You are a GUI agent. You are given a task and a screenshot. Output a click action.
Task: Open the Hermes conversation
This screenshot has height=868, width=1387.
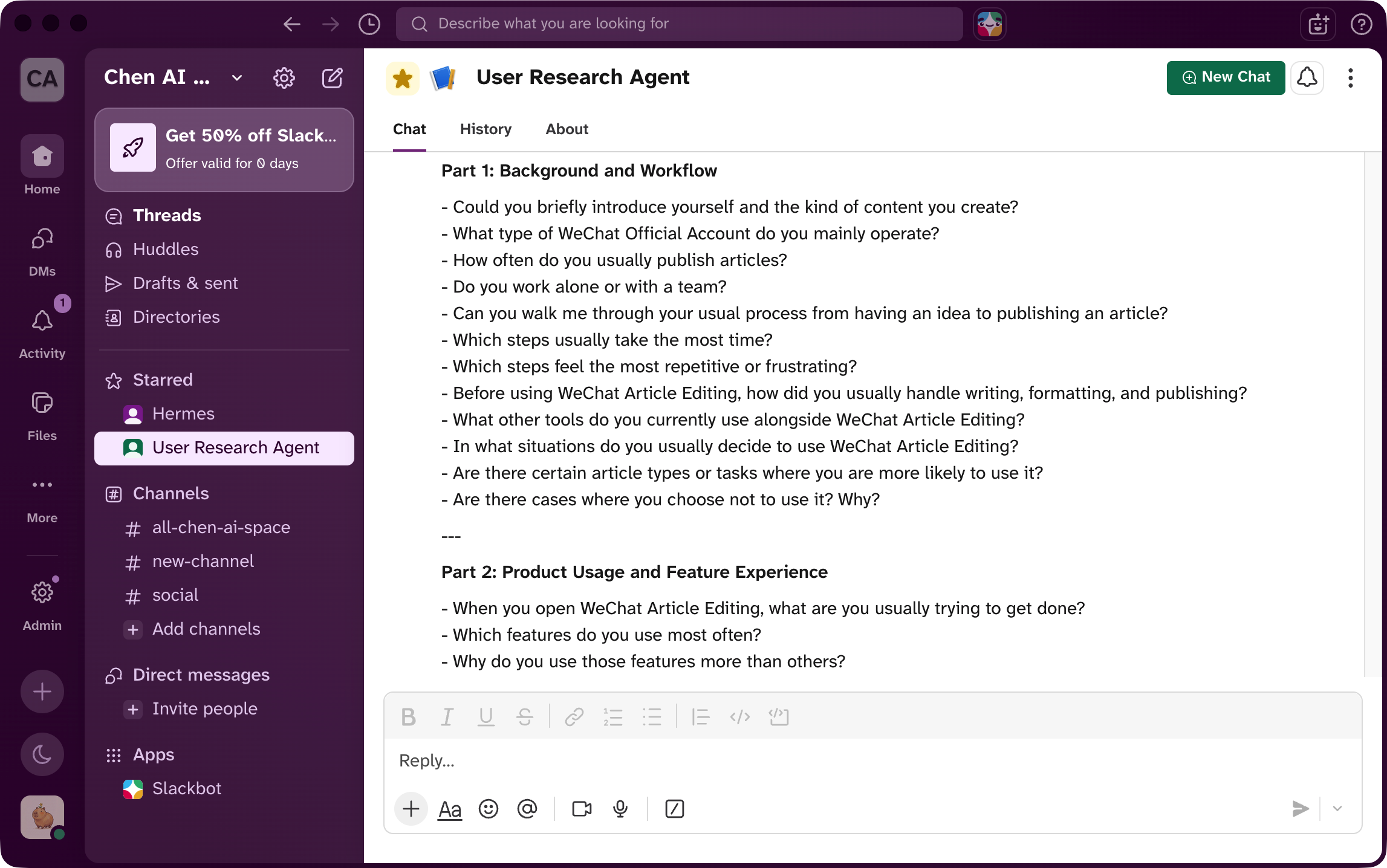tap(224, 414)
